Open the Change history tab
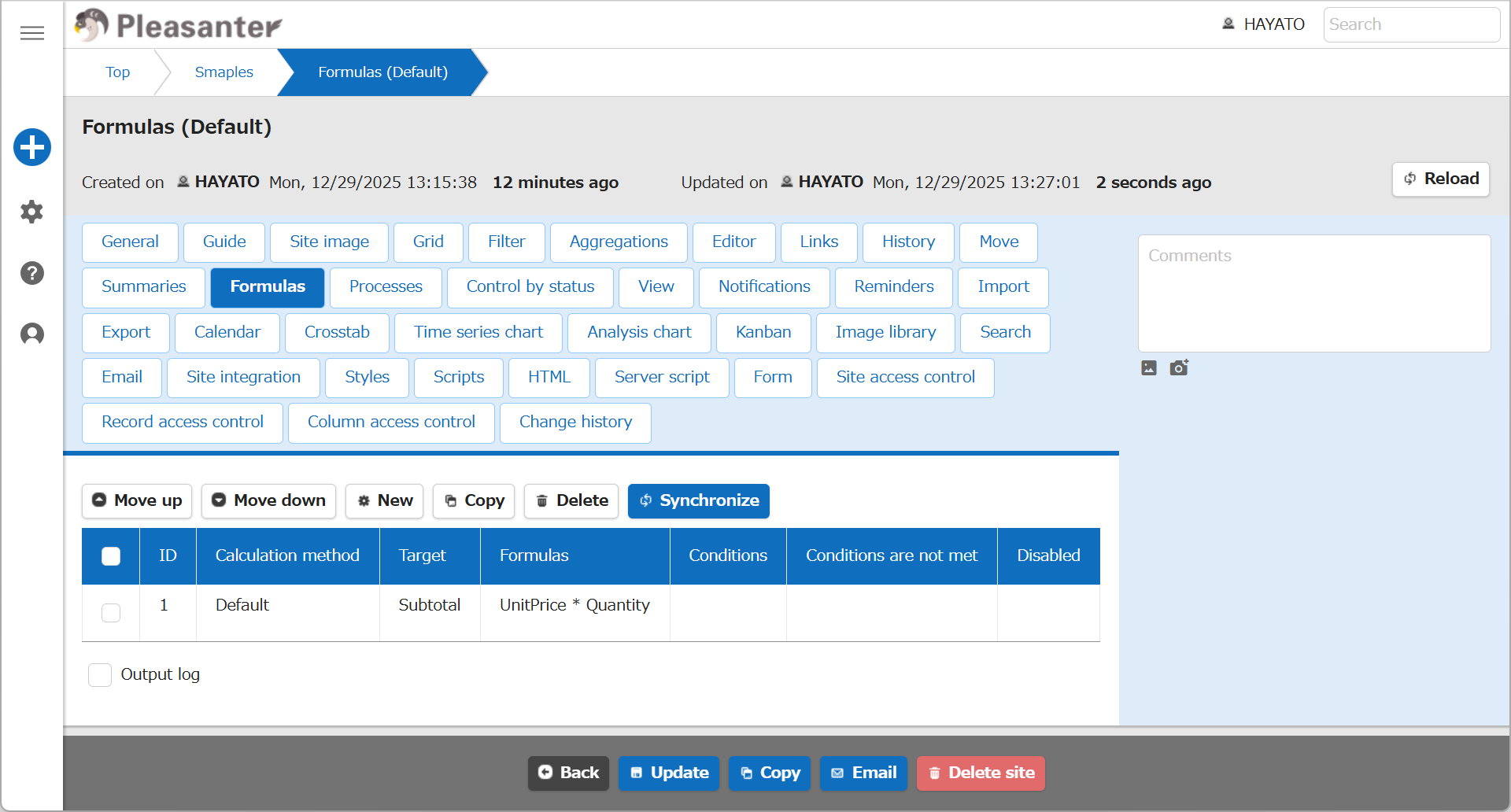1511x812 pixels. pos(575,423)
